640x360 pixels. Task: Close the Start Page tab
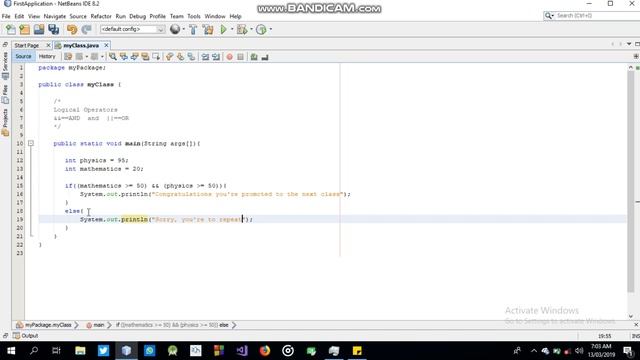48,45
